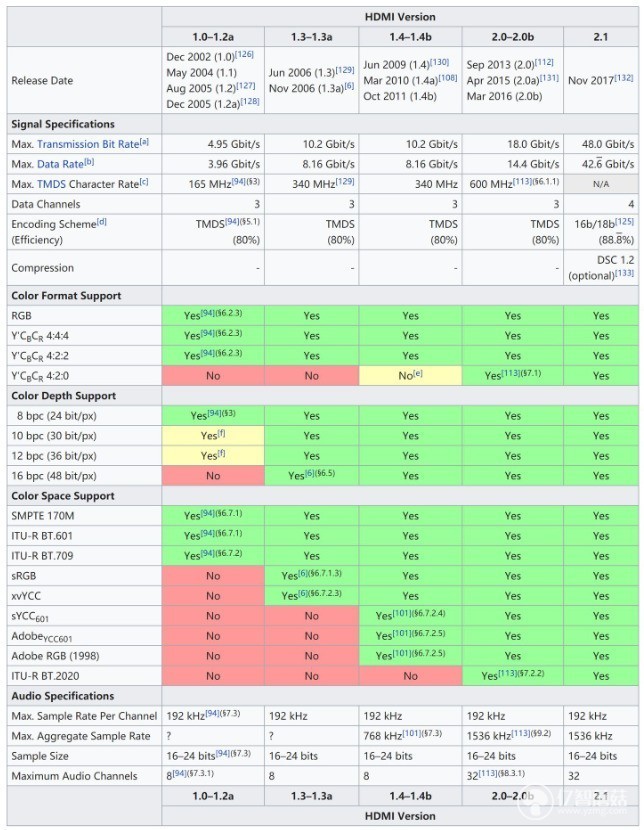
Task: Click footnote [c] beside TMDS Character Rate
Action: [x=144, y=182]
